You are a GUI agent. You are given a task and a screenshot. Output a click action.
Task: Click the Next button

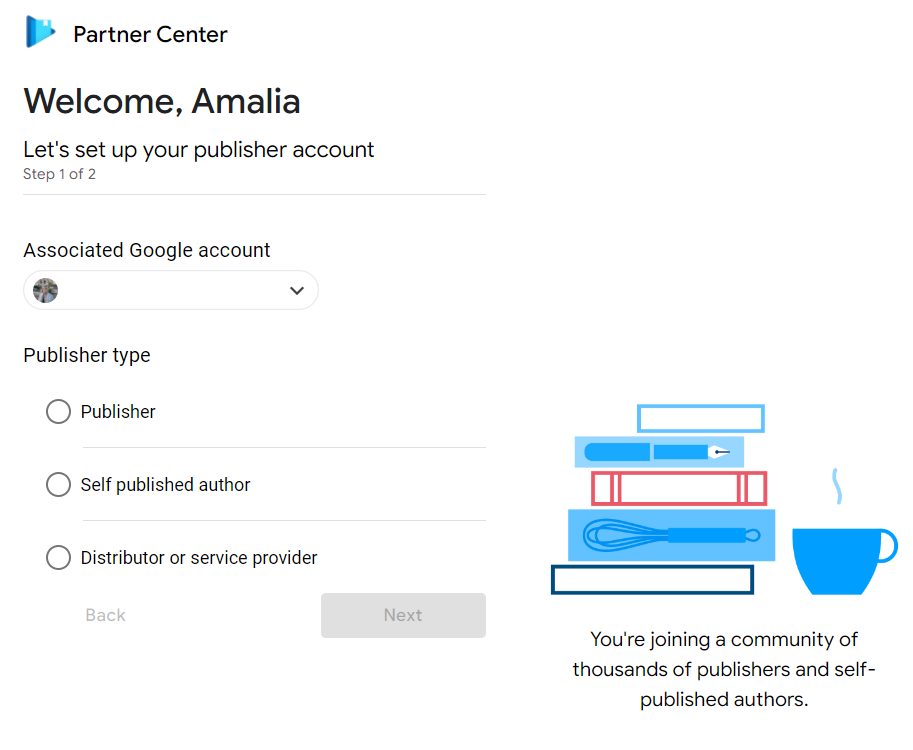click(403, 615)
